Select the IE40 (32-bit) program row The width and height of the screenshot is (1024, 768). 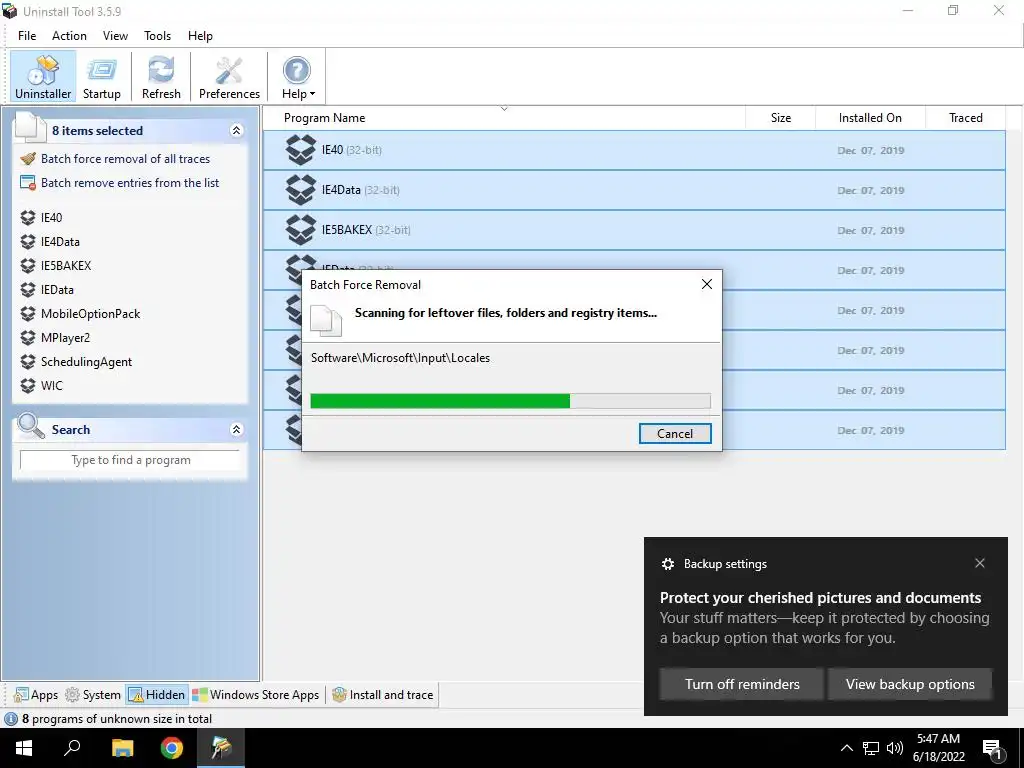click(x=634, y=150)
